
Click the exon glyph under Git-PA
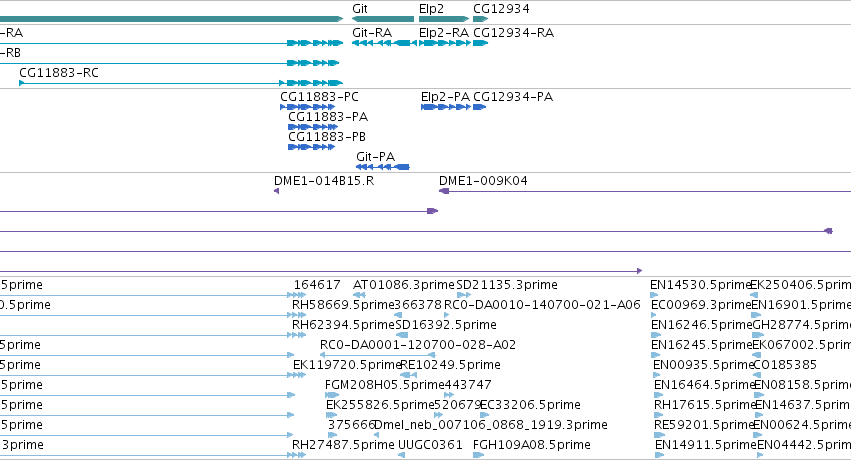click(x=383, y=167)
